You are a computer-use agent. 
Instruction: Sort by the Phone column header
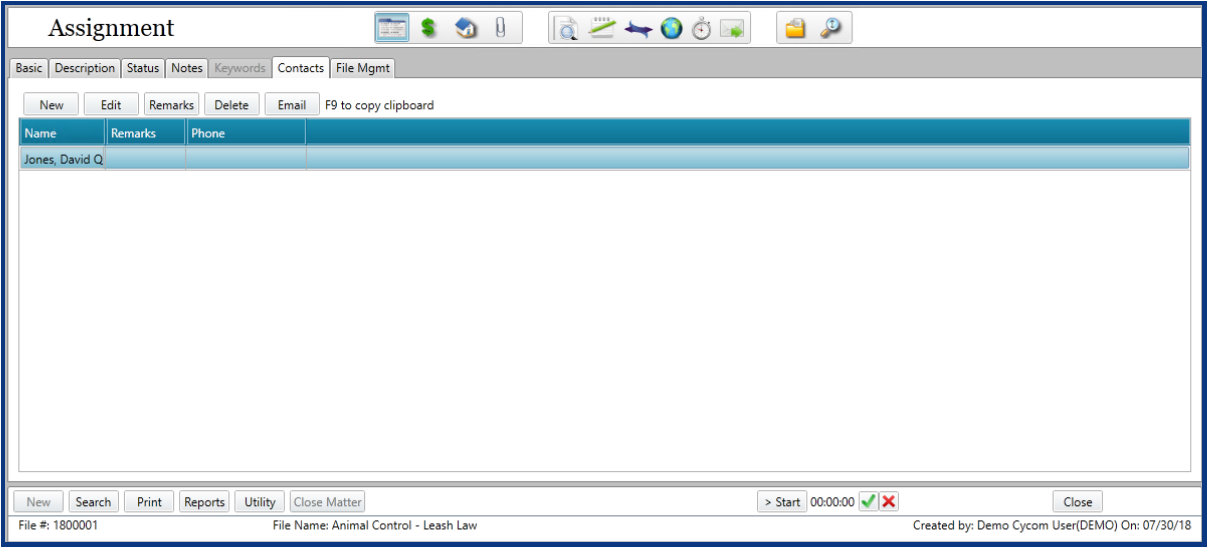pyautogui.click(x=246, y=133)
